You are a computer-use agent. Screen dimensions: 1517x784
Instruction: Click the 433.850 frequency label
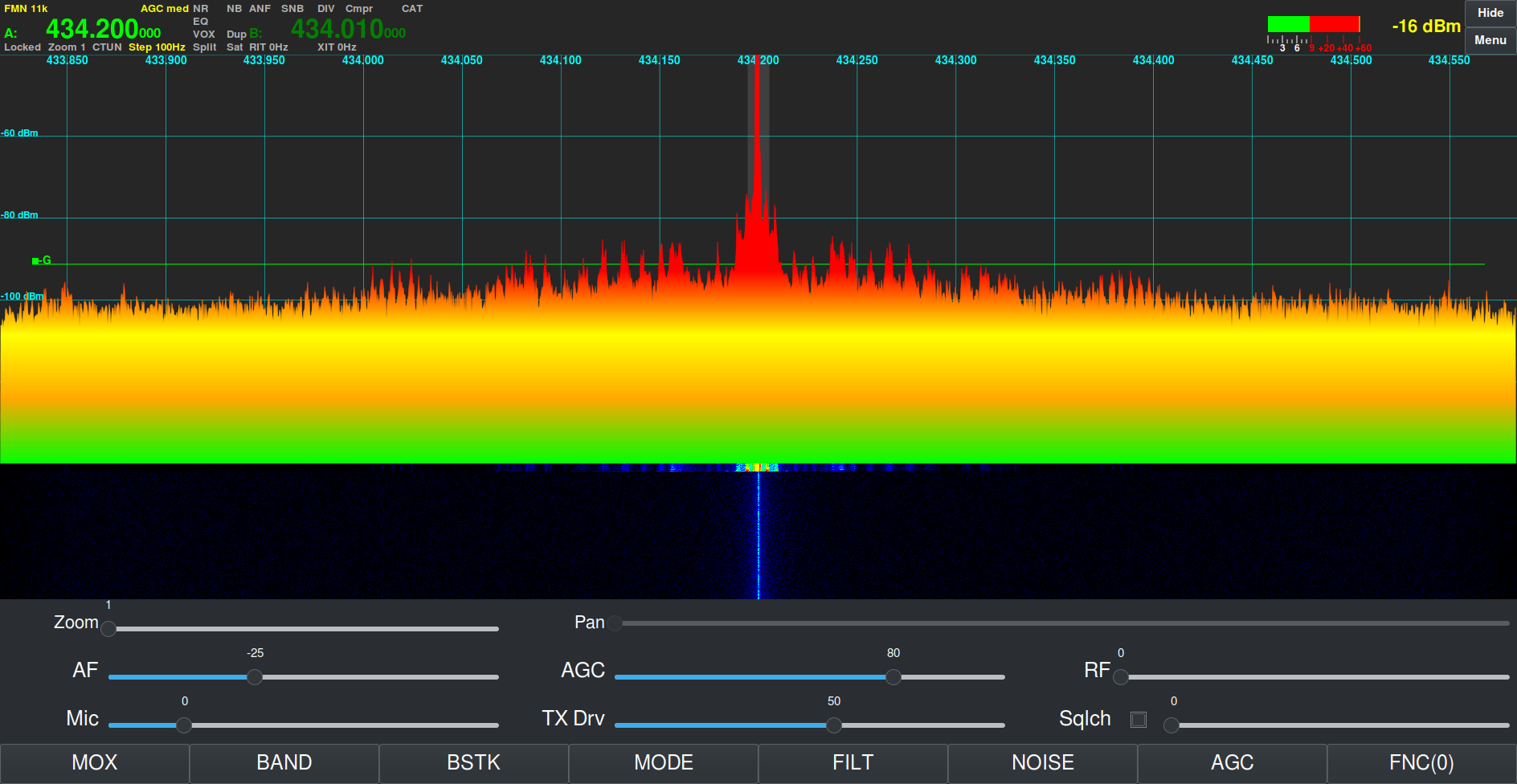click(67, 60)
